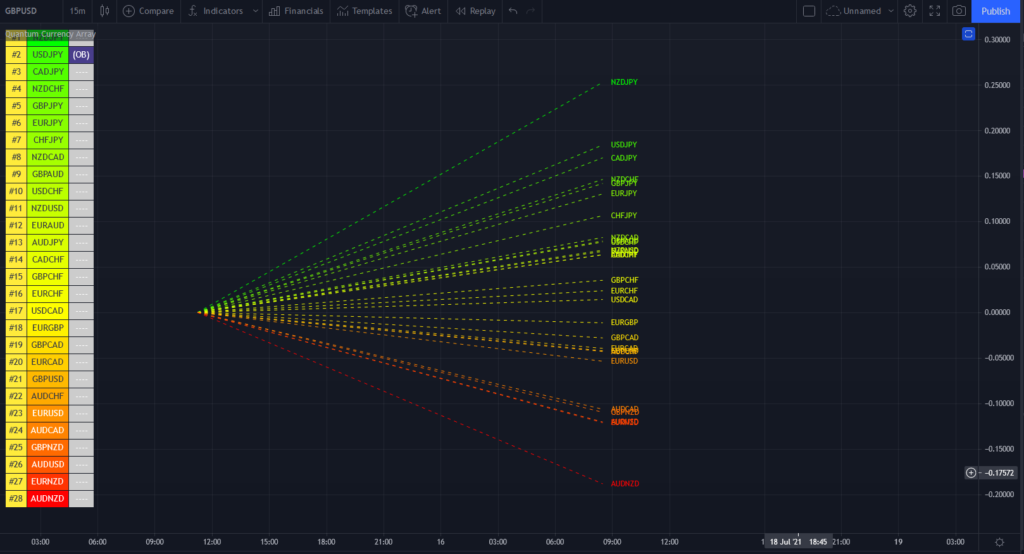Click the 0.00000 level on price scale

997,312
